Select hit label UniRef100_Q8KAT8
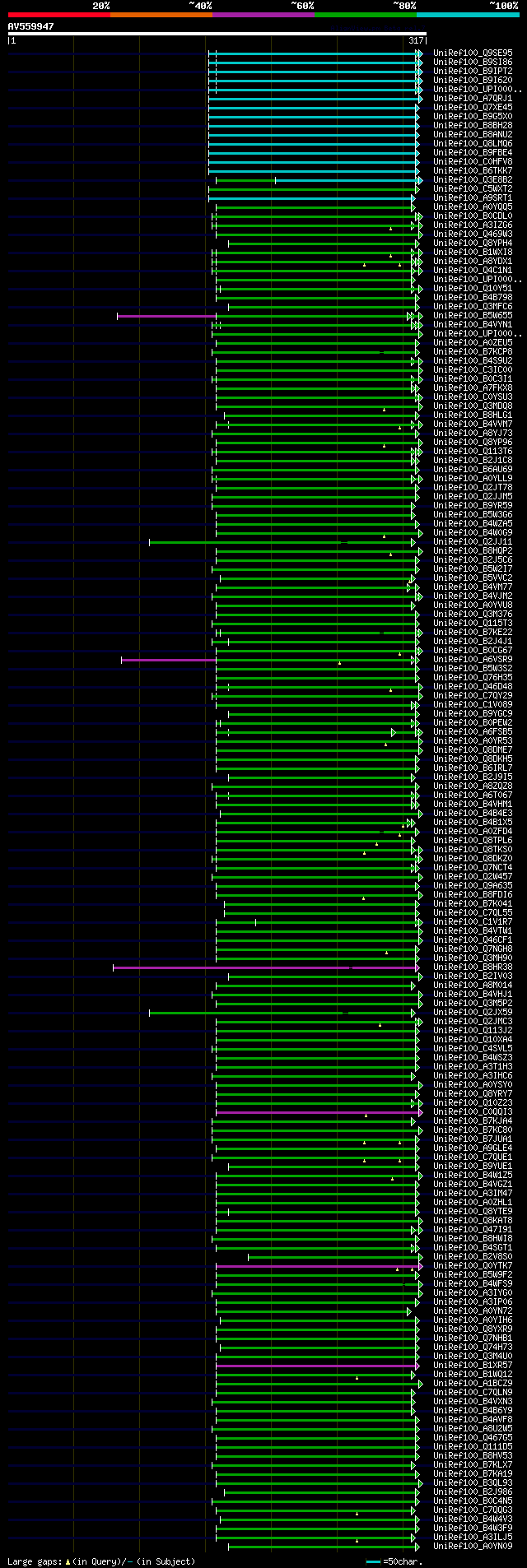 click(473, 1220)
